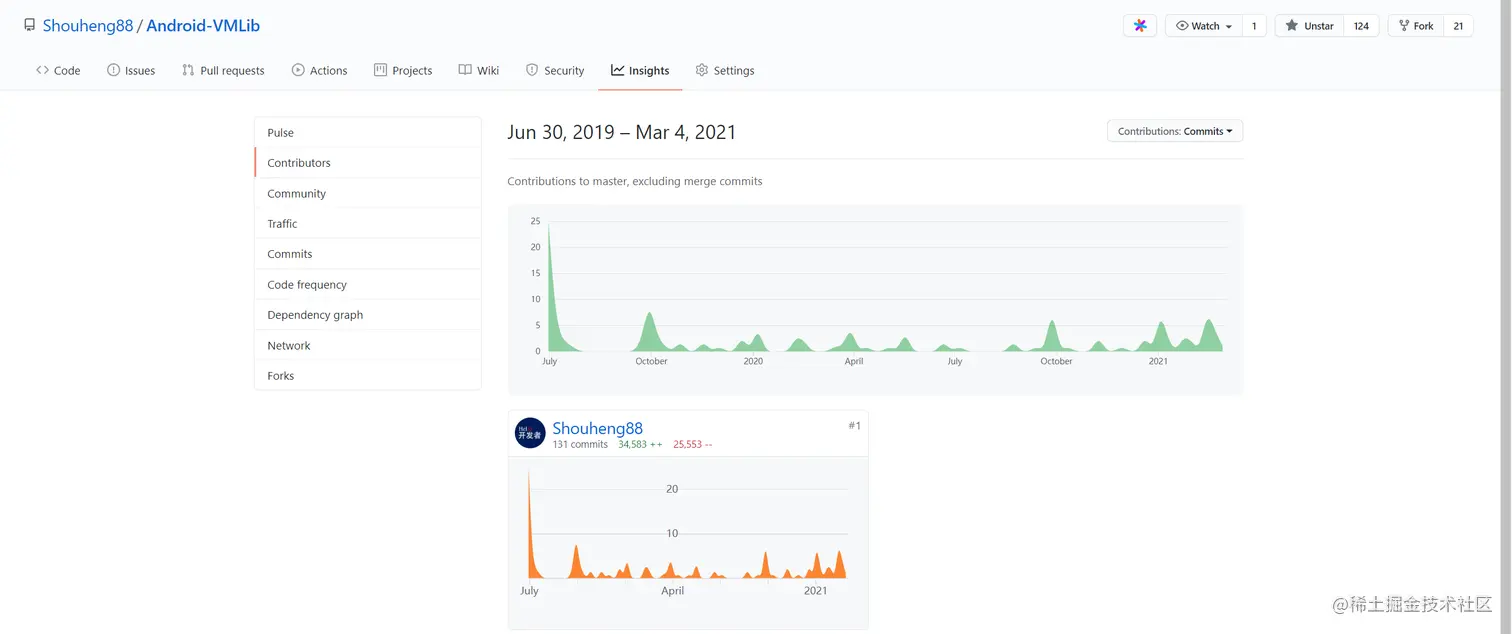Switch to Pull requests tab
The width and height of the screenshot is (1512, 634).
(223, 70)
